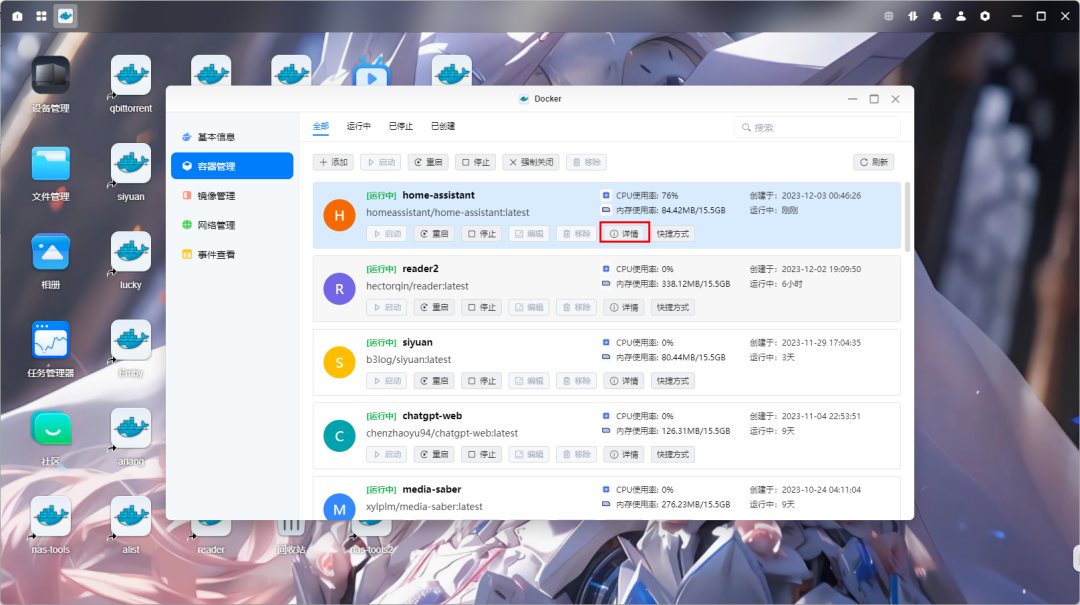1080x605 pixels.
Task: Click Docker icon in top taskbar
Action: pyautogui.click(x=65, y=16)
